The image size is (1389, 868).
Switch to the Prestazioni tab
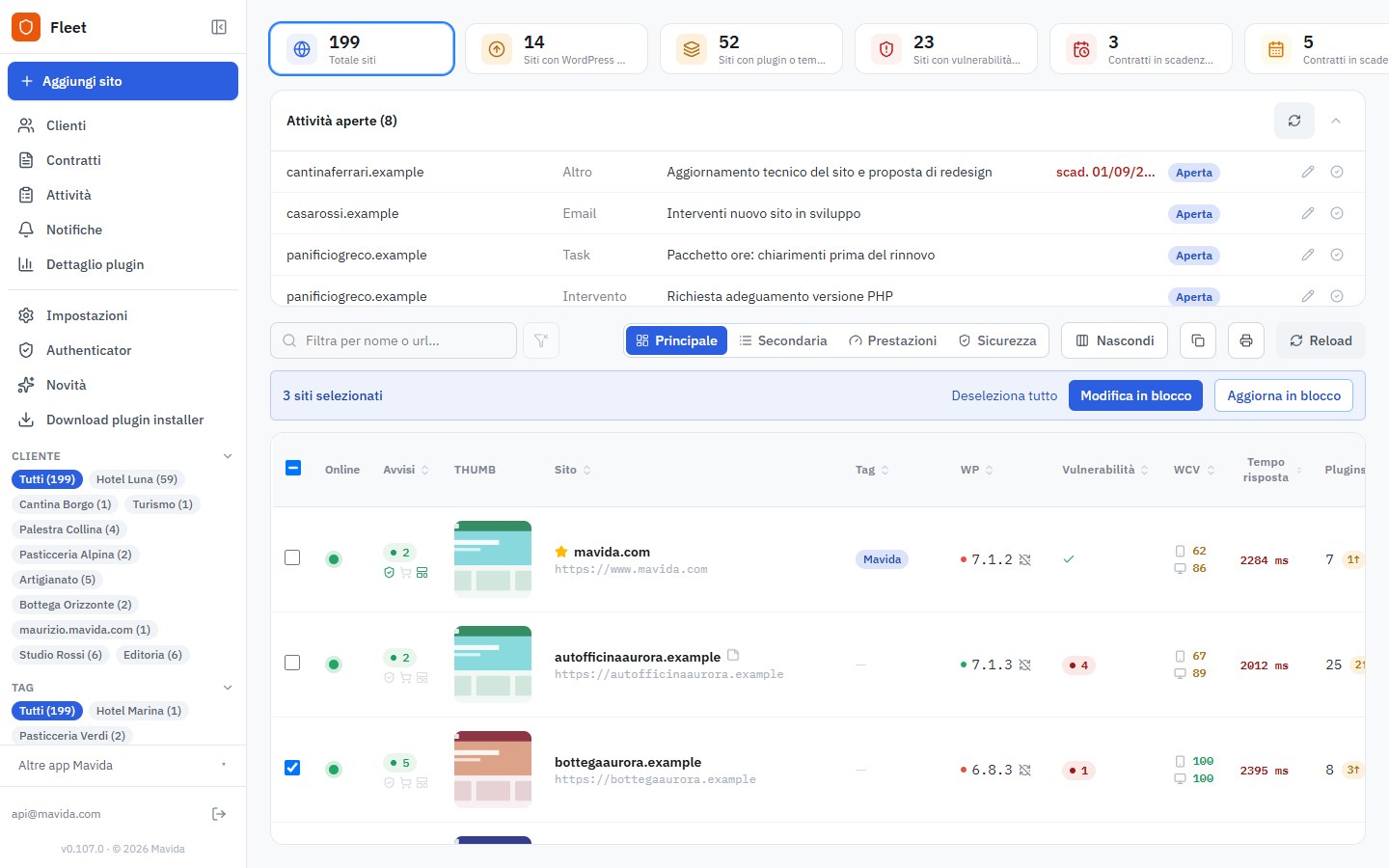coord(892,340)
